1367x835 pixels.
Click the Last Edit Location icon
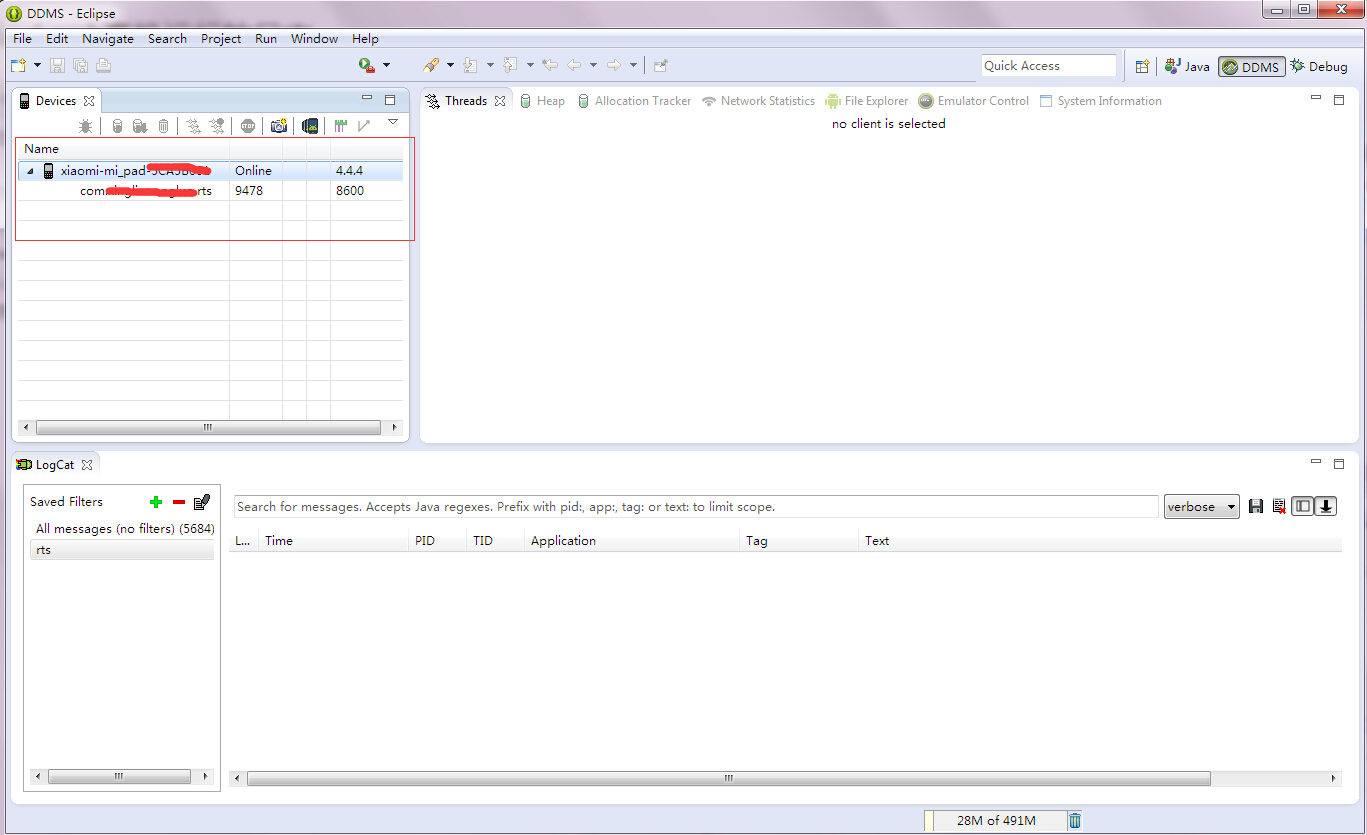(x=550, y=65)
